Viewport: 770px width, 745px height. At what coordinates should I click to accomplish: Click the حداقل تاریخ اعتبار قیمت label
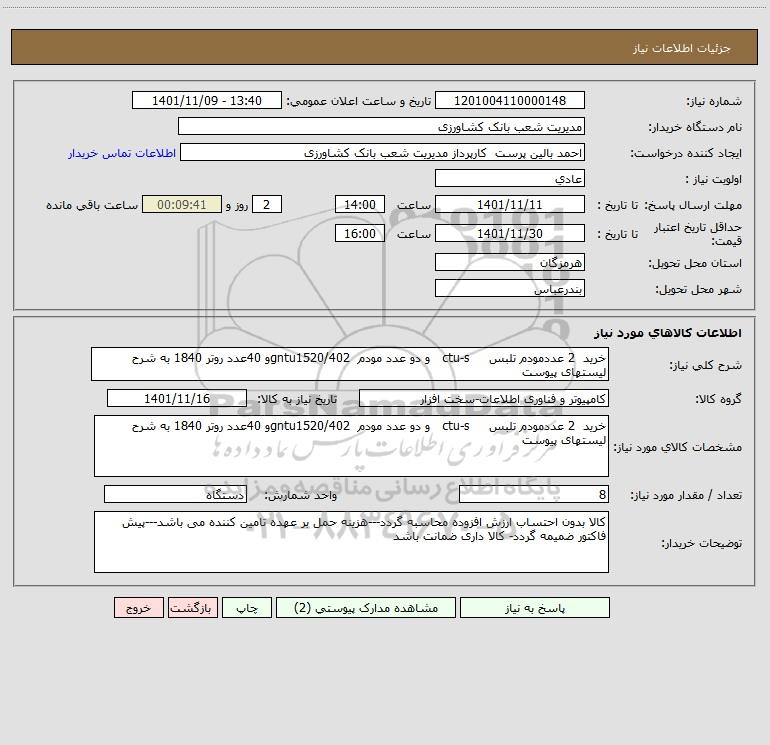tap(697, 234)
